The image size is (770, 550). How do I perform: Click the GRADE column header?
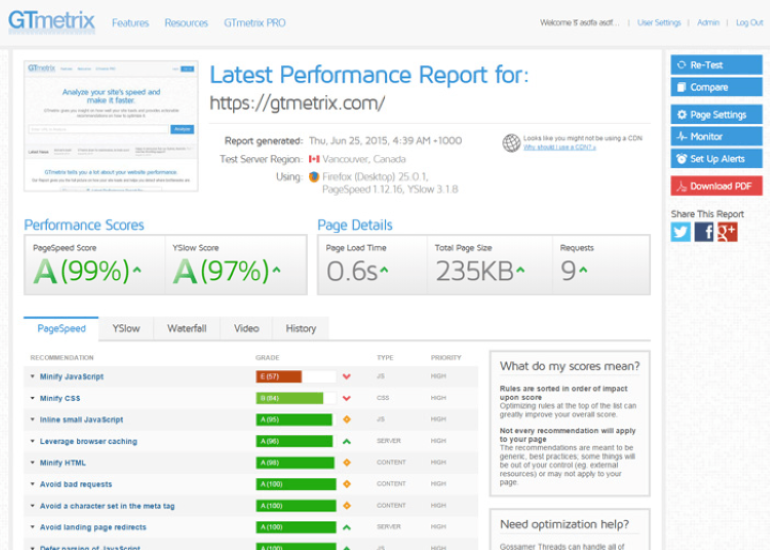tap(267, 358)
